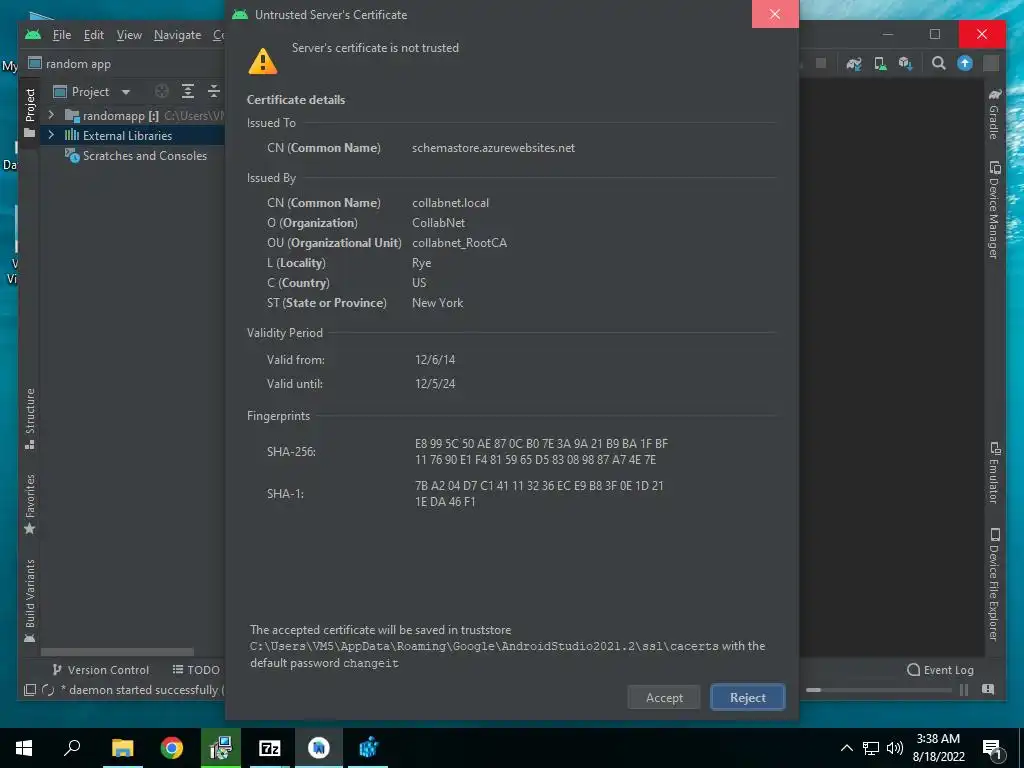Click the blue update arrow icon
Image resolution: width=1024 pixels, height=768 pixels.
pyautogui.click(x=965, y=63)
